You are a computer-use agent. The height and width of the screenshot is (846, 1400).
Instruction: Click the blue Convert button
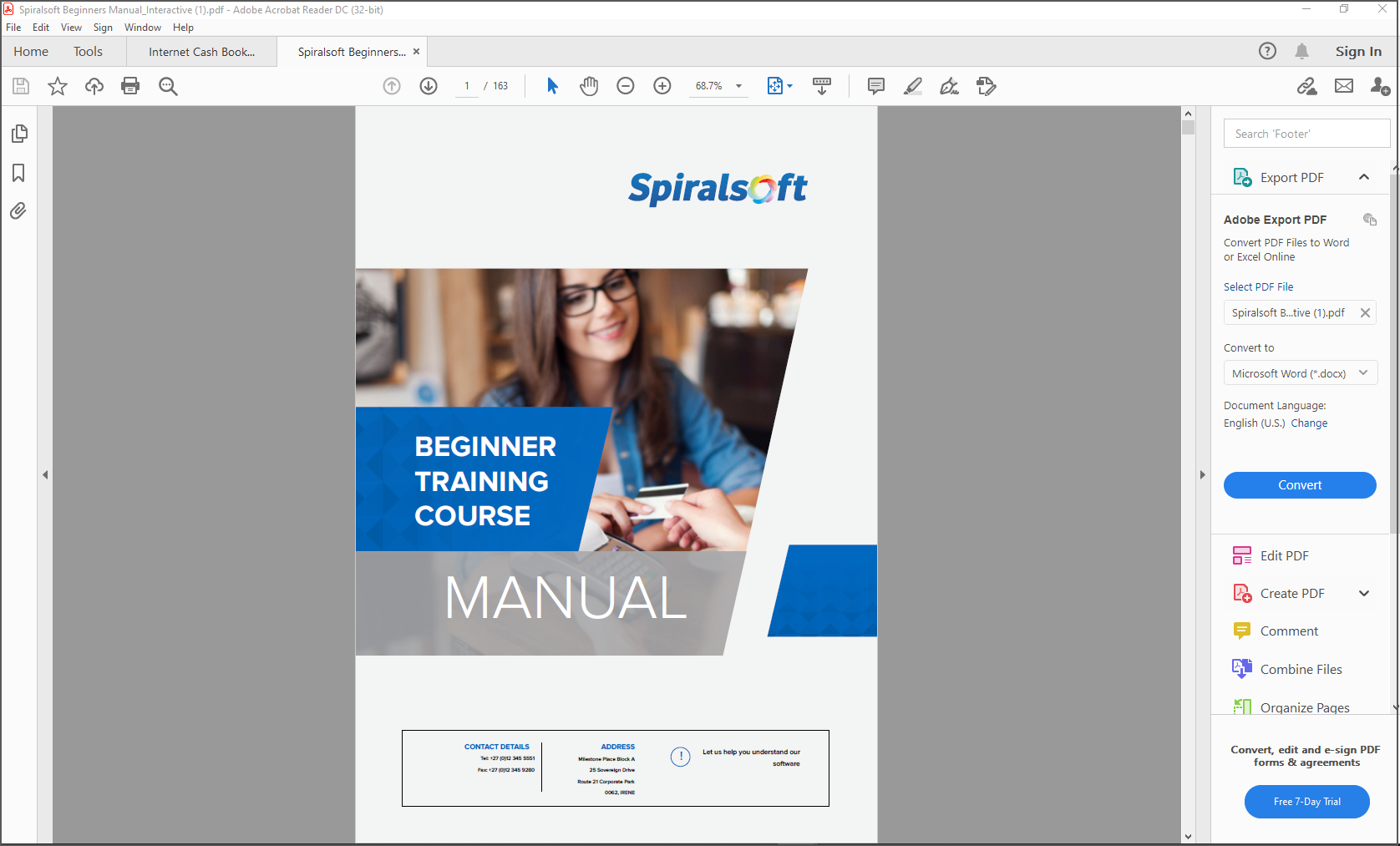click(x=1300, y=485)
